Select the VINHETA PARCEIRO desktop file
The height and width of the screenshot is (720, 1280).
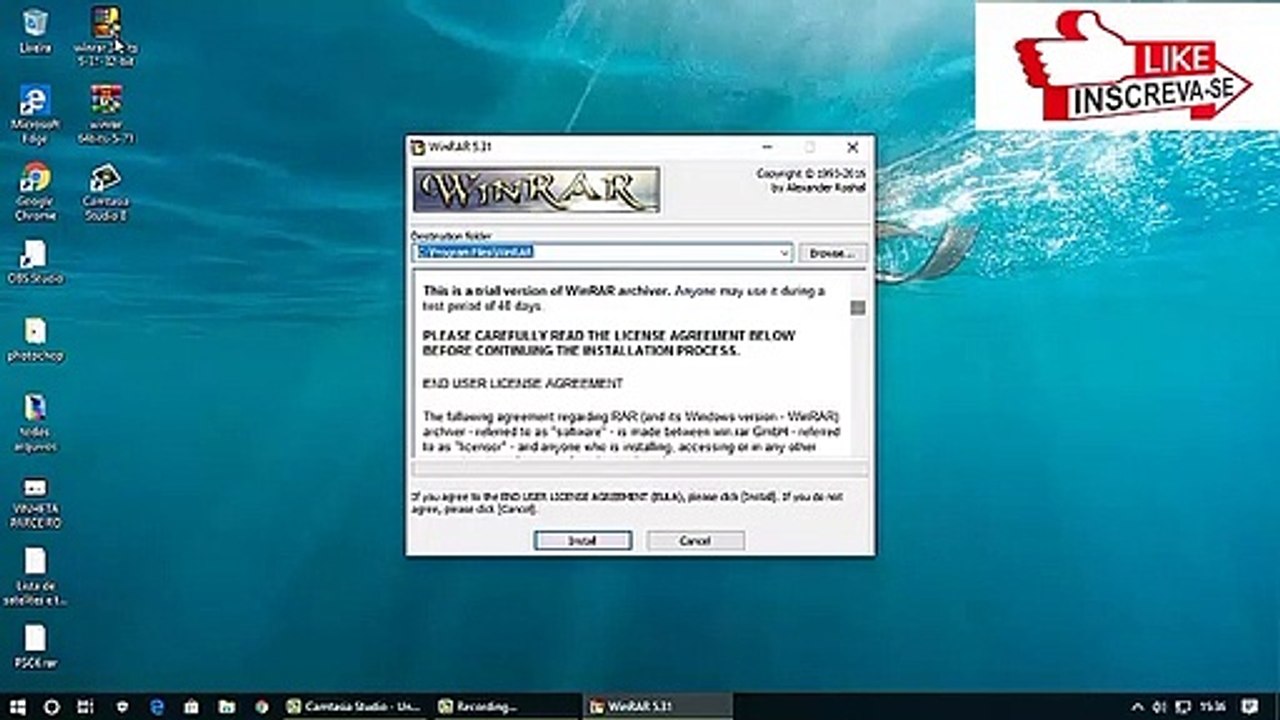point(35,503)
